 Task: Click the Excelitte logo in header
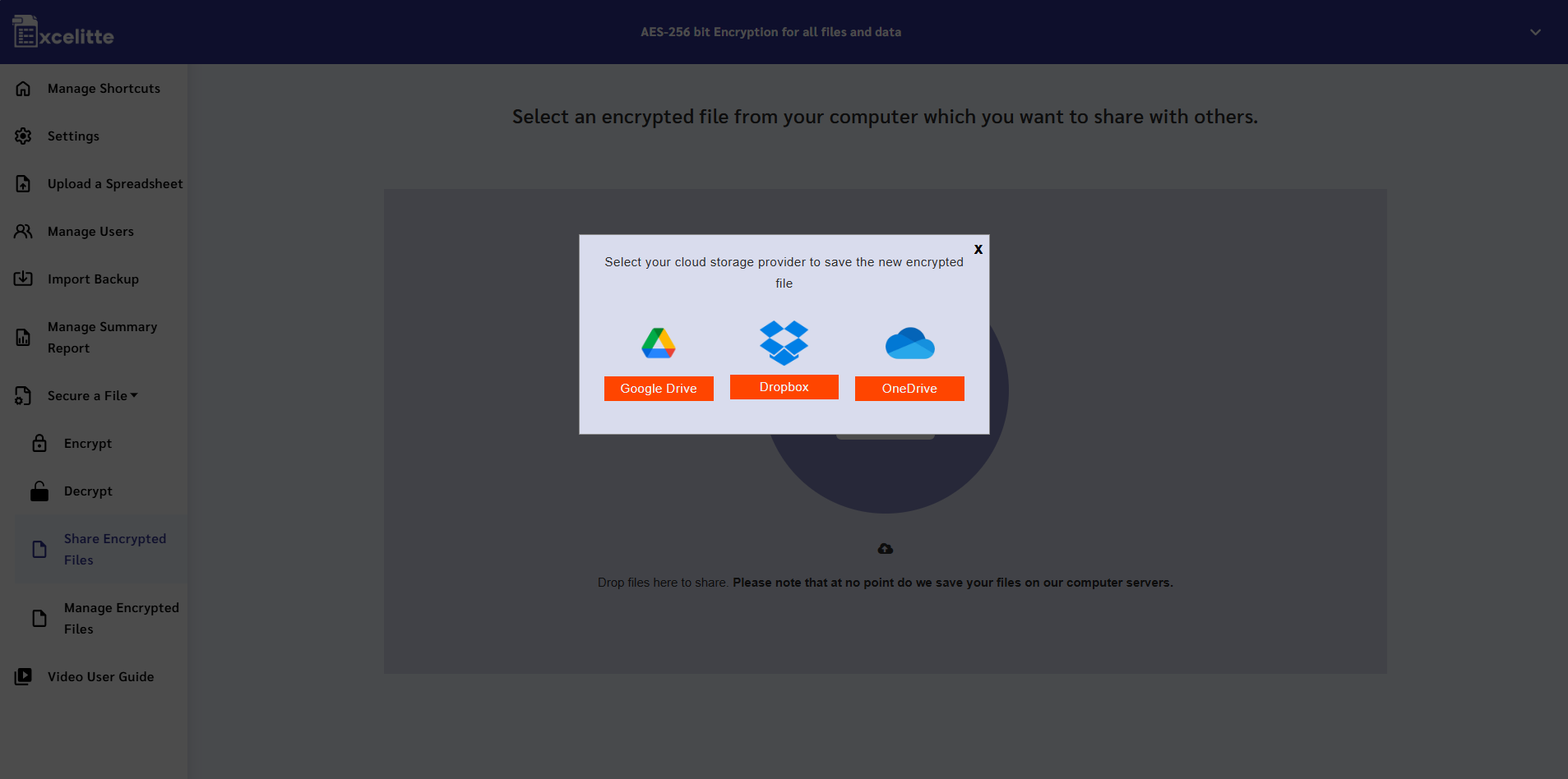click(63, 33)
